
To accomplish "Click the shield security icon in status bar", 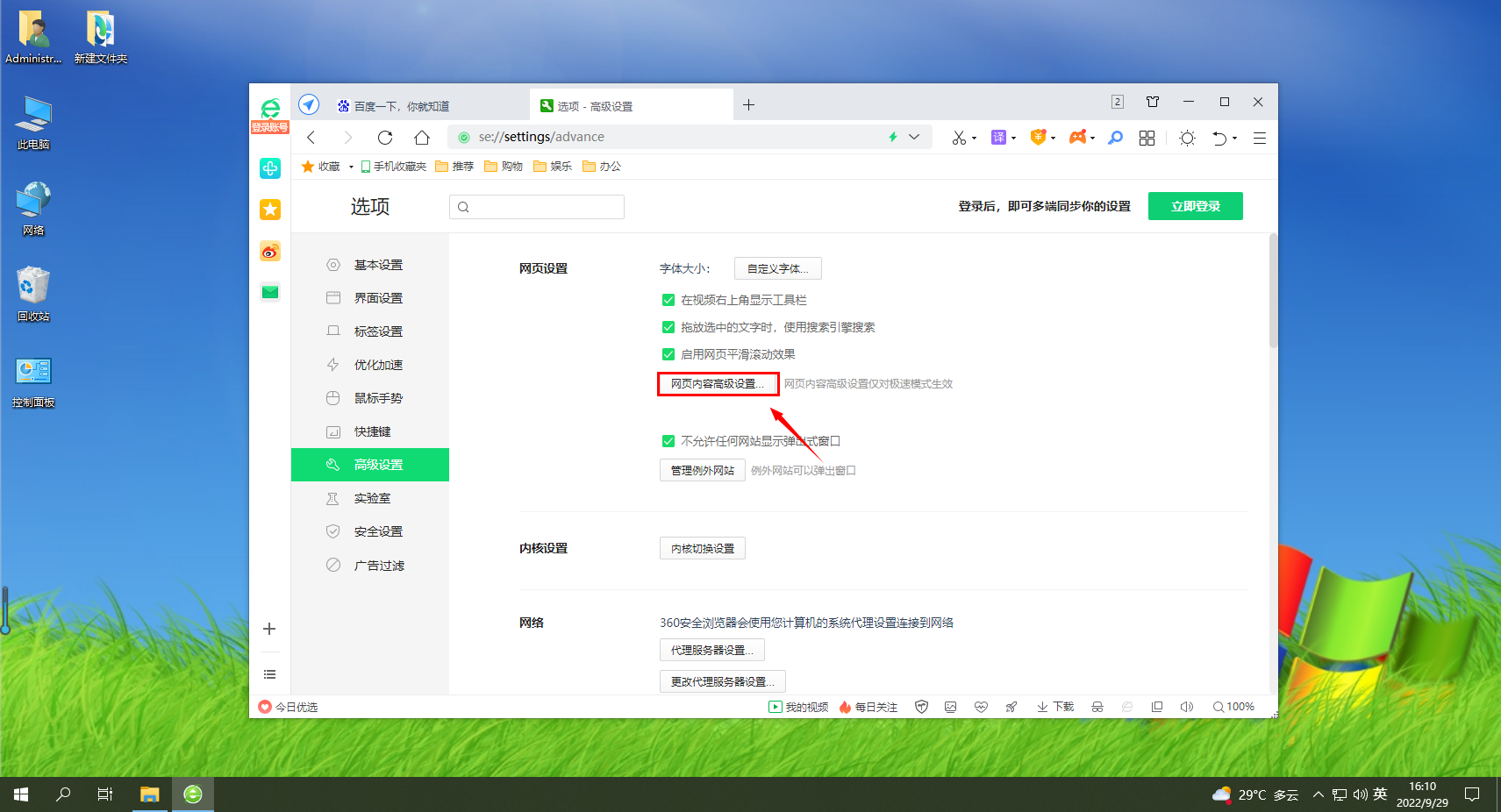I will 921,707.
